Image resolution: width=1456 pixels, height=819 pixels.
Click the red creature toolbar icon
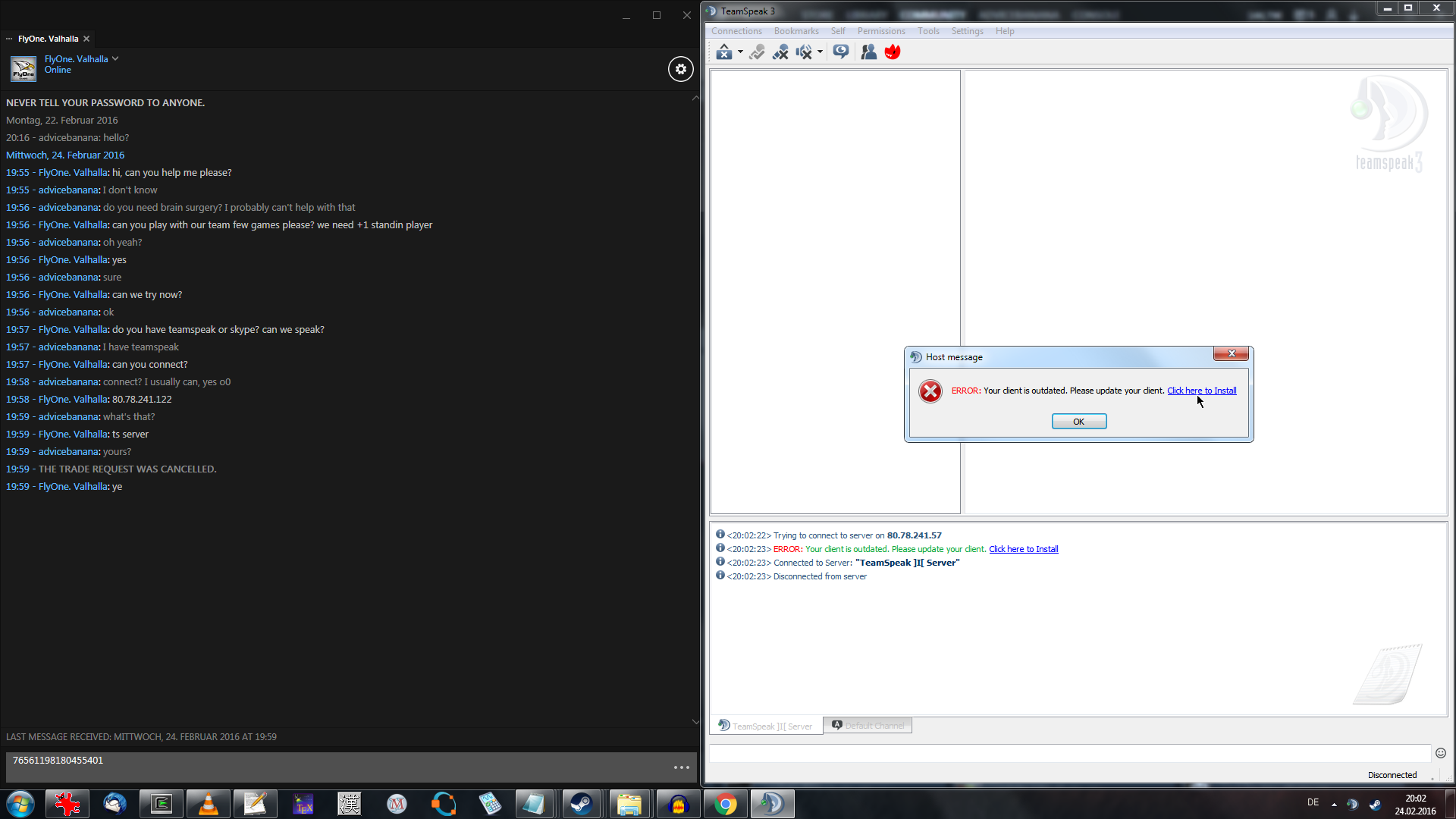(x=893, y=52)
